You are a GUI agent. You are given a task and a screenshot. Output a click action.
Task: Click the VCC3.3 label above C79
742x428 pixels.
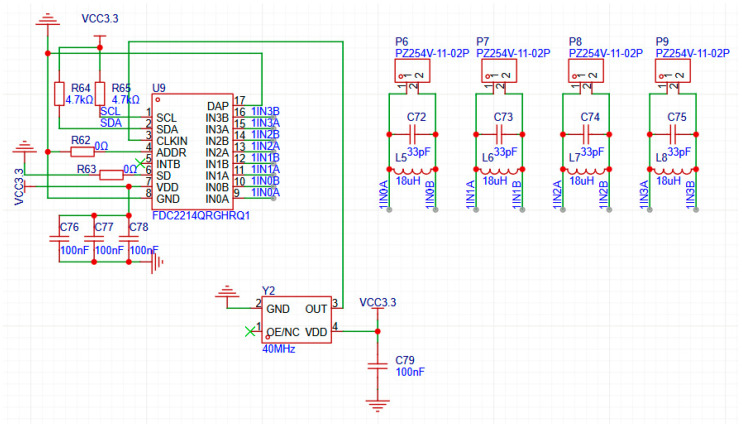(x=378, y=303)
